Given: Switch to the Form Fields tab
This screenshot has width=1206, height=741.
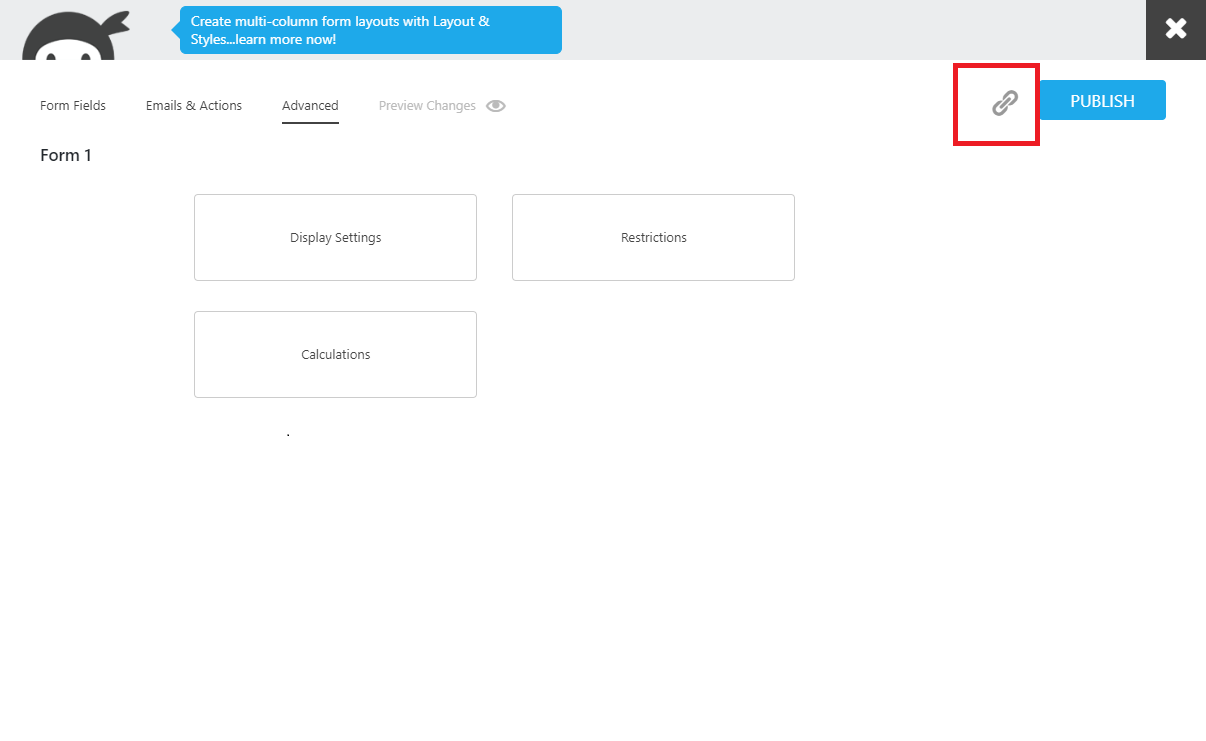Looking at the screenshot, I should point(72,105).
